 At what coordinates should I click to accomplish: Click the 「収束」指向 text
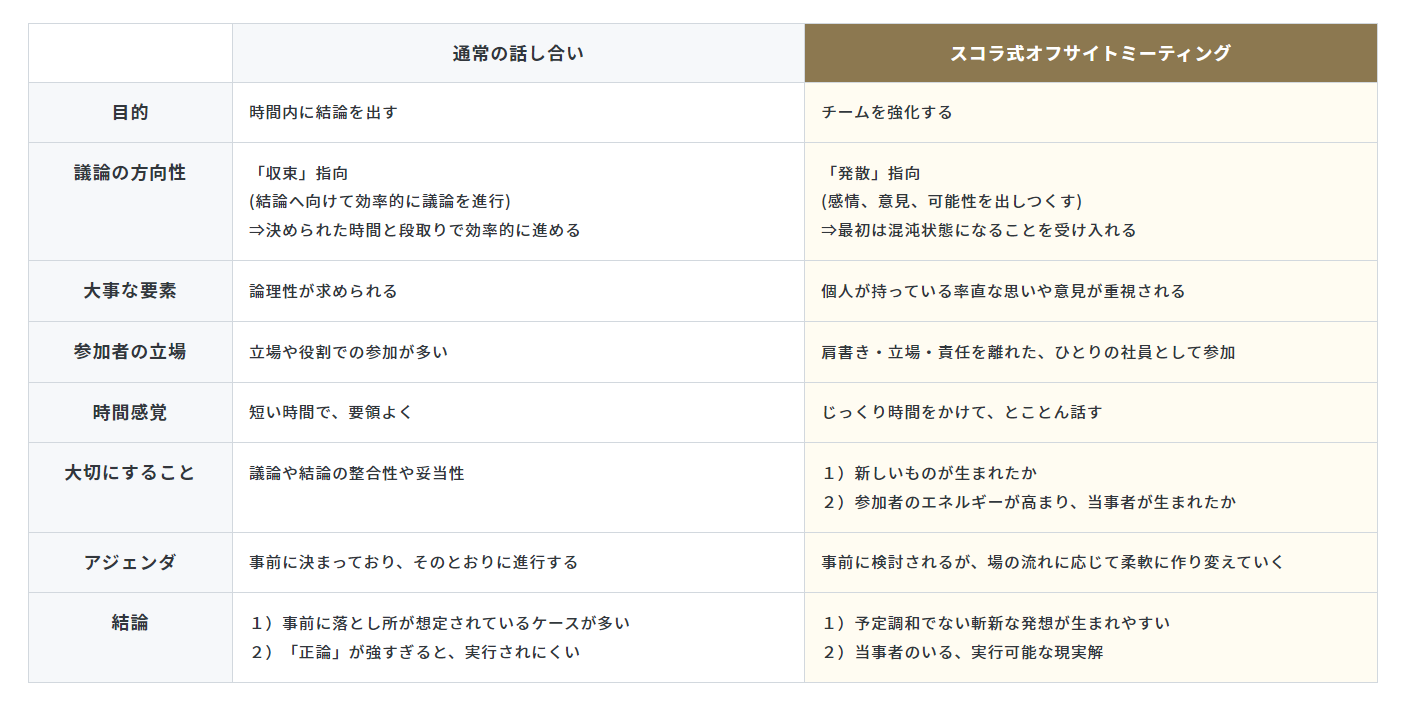tap(299, 173)
